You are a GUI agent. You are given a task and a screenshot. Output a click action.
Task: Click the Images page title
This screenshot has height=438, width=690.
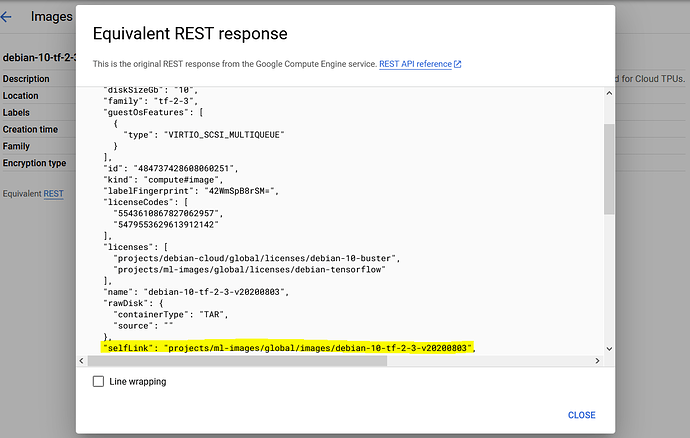click(x=51, y=17)
